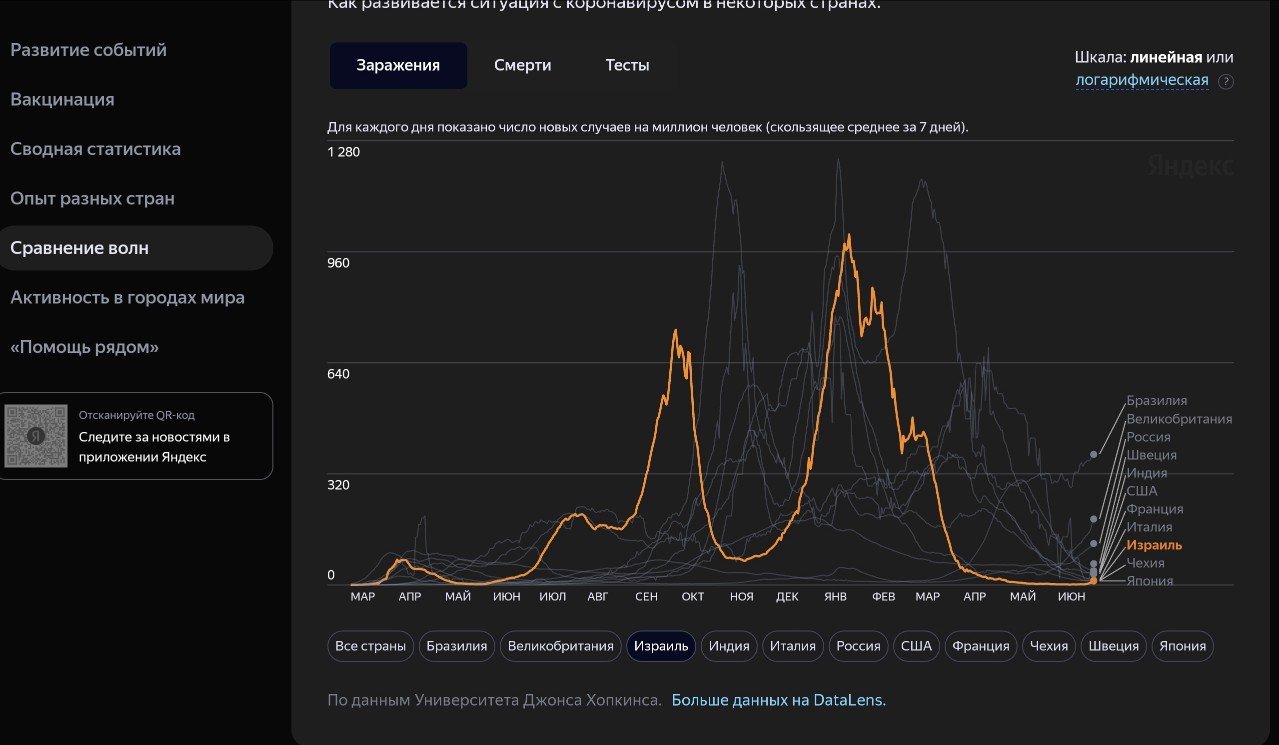Click the Brazil data point marker

(x=1093, y=455)
